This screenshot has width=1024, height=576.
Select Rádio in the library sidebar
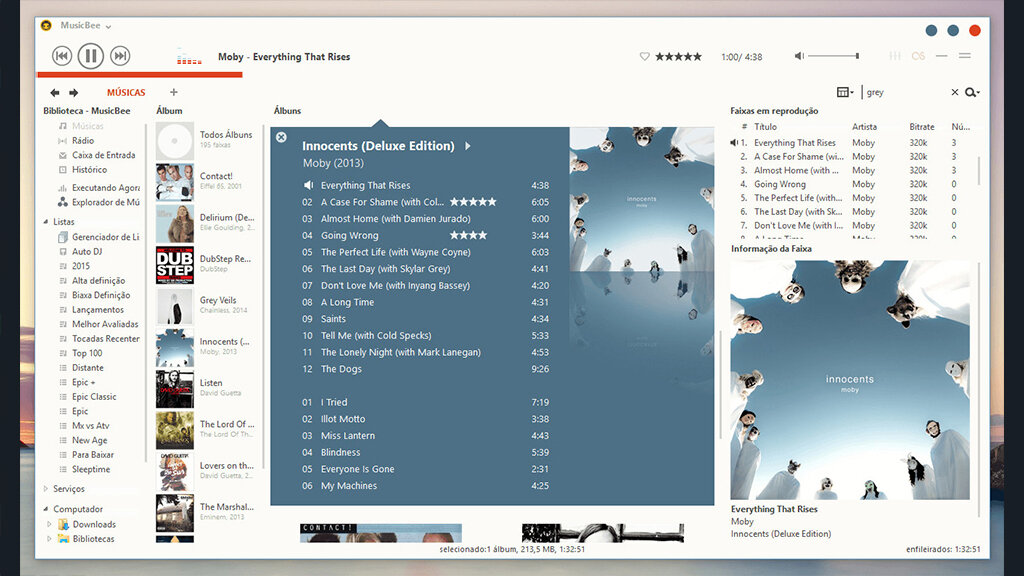click(x=83, y=140)
